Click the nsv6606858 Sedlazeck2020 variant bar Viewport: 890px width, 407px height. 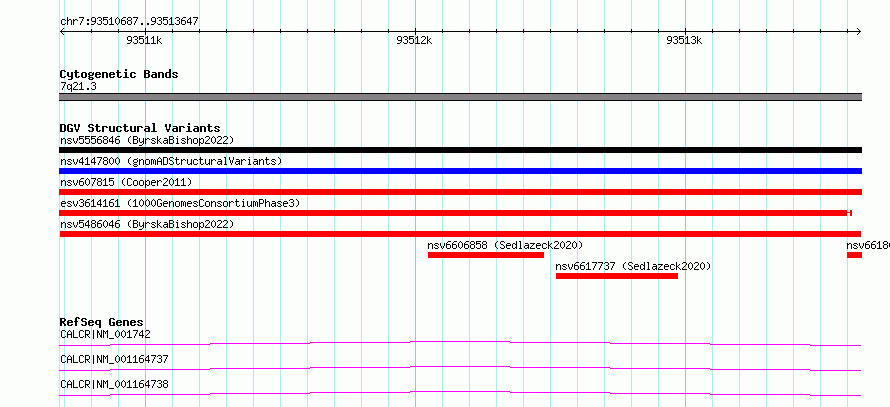(486, 255)
